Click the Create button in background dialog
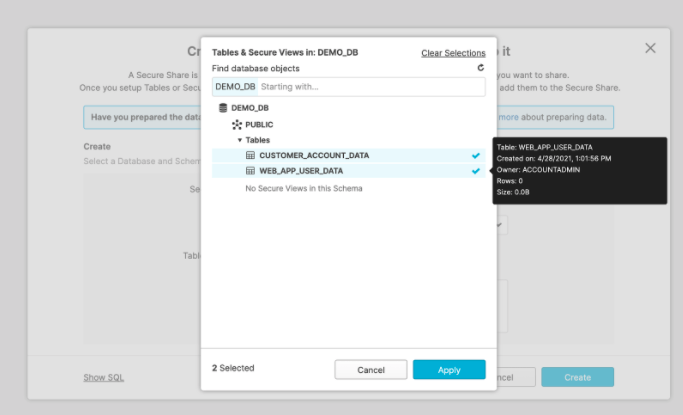The image size is (683, 415). 578,377
